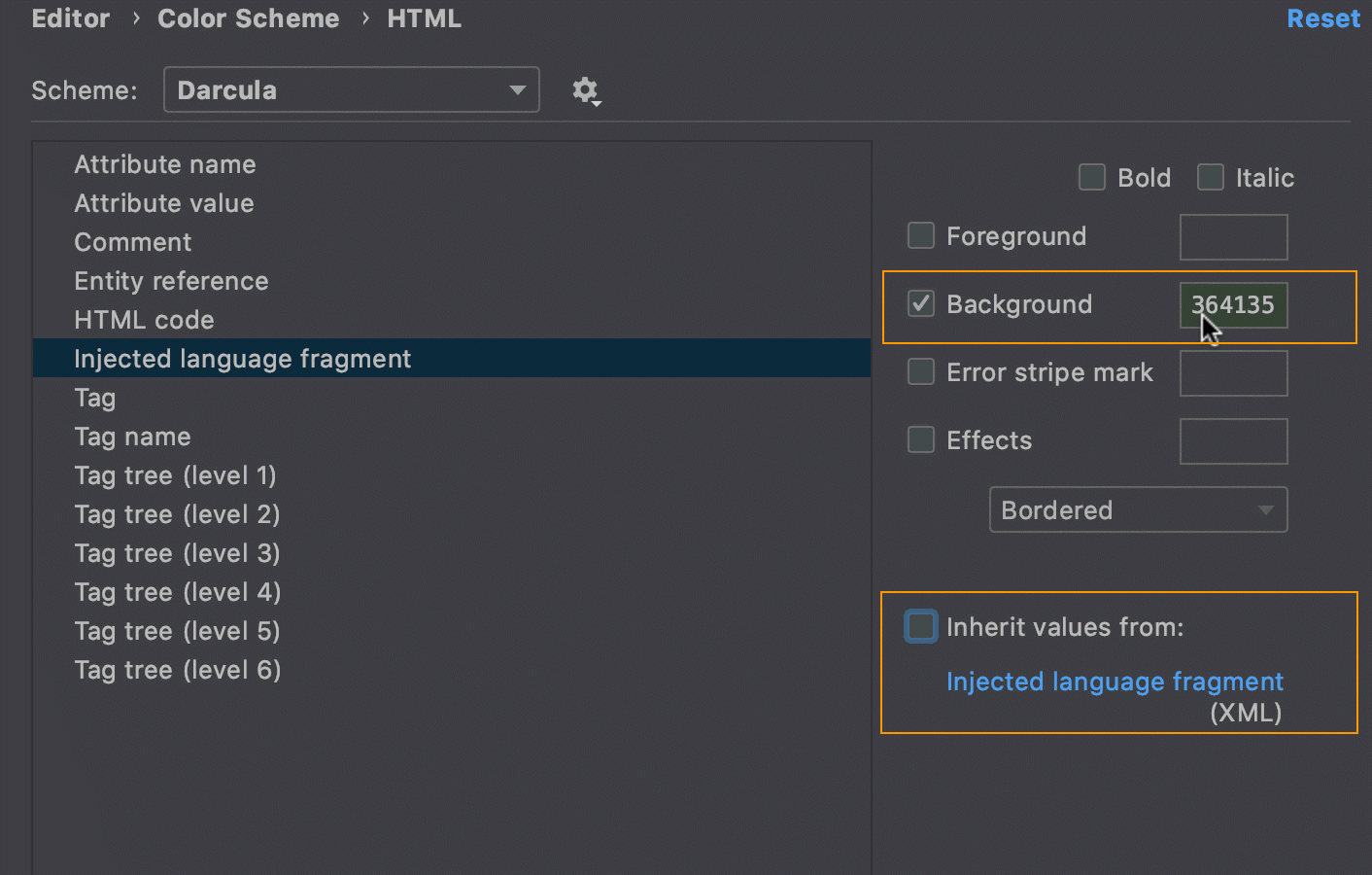Viewport: 1372px width, 875px height.
Task: Enable the Effects checkbox
Action: [920, 439]
